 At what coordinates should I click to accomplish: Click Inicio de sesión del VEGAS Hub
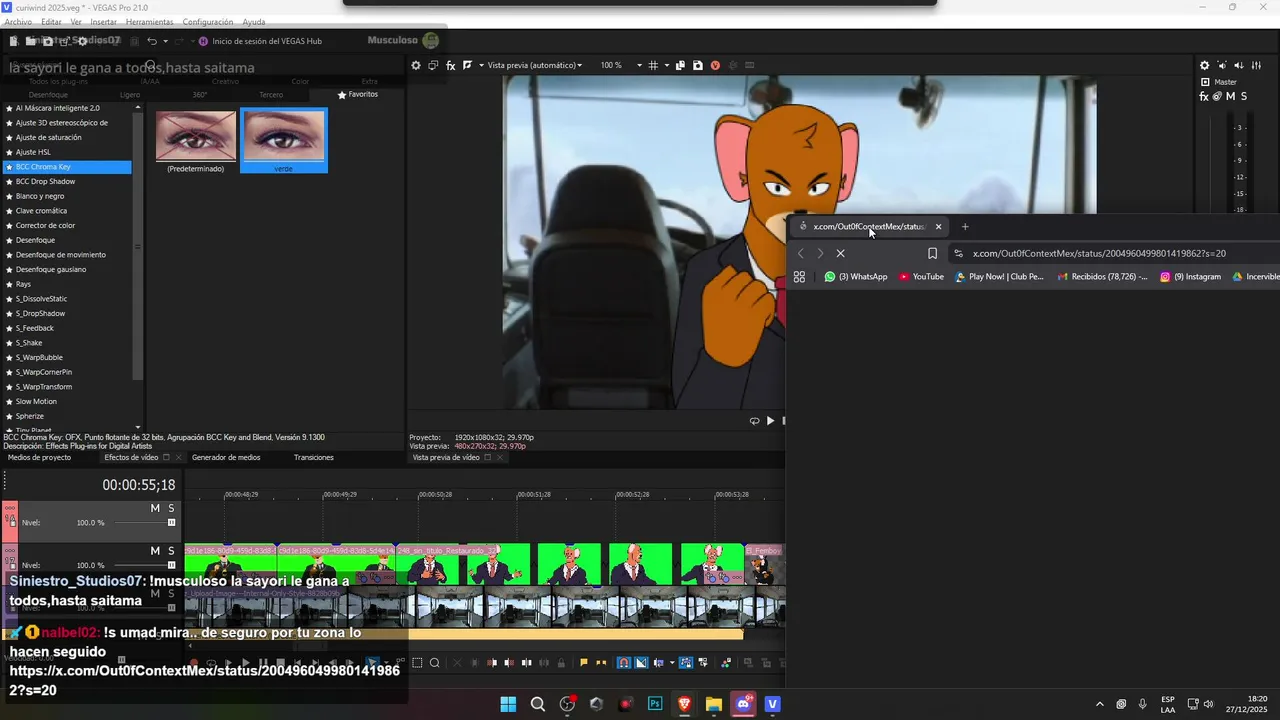pyautogui.click(x=259, y=41)
